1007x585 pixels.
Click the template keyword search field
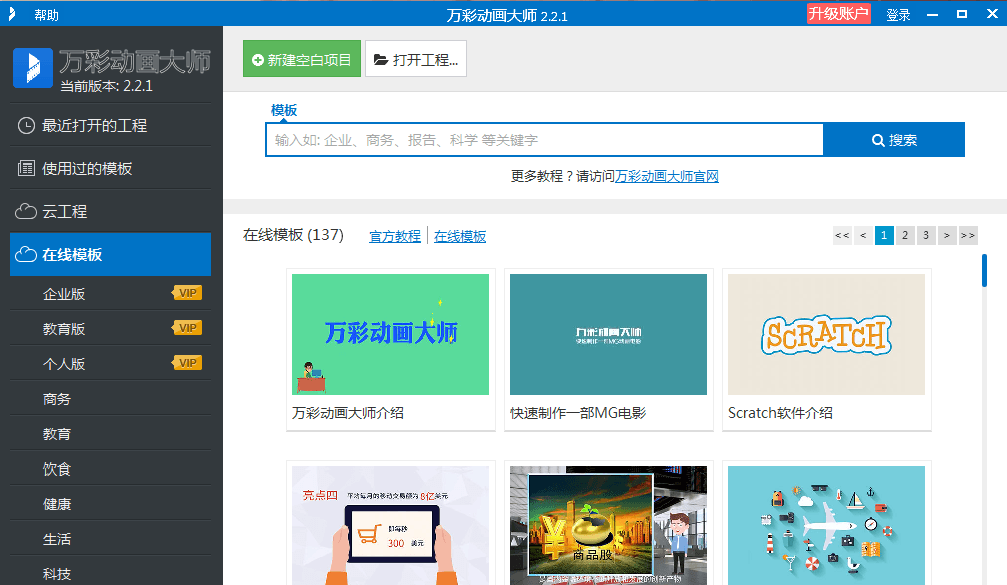[545, 139]
